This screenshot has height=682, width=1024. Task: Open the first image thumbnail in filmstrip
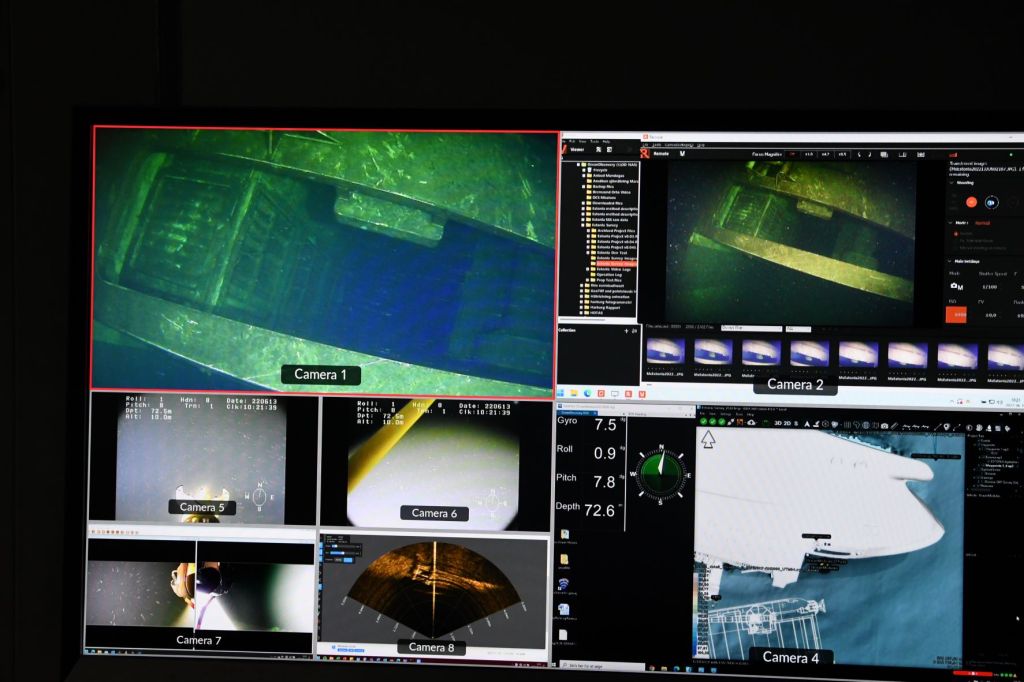(x=663, y=354)
